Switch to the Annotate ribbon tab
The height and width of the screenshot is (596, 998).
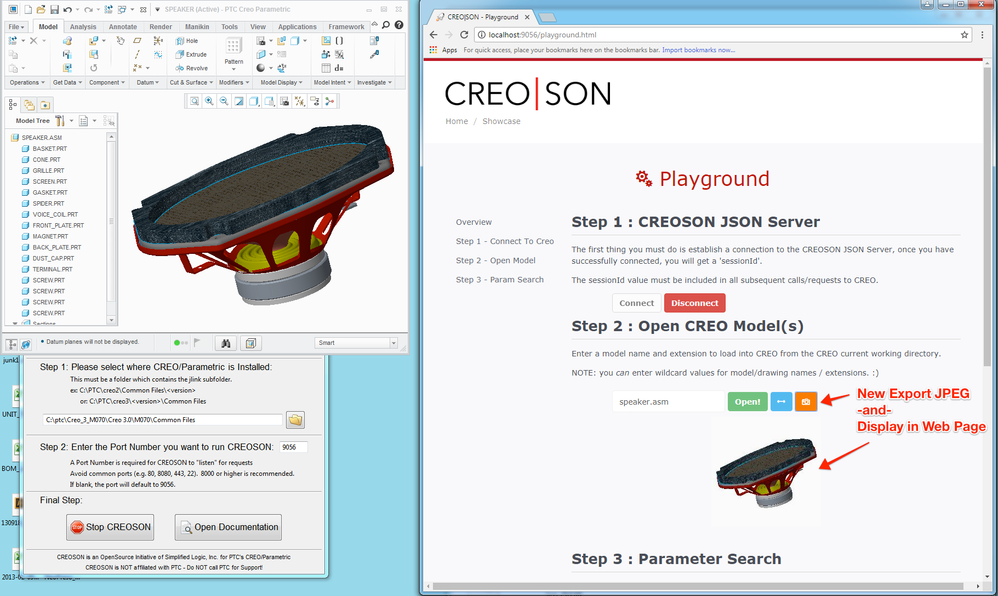coord(123,27)
